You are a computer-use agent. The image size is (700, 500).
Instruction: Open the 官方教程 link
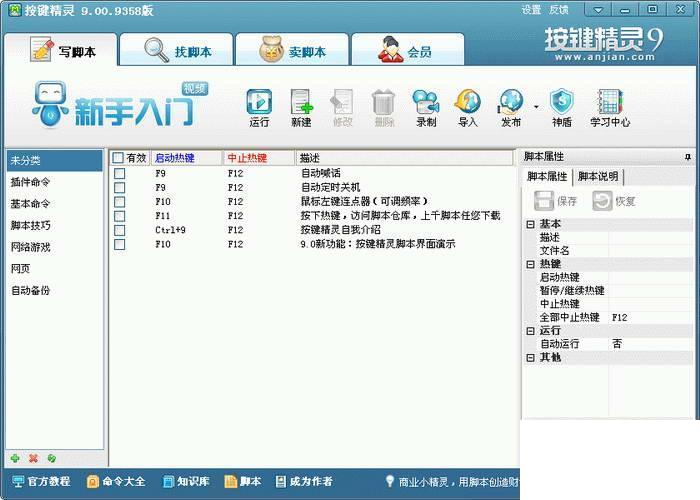(x=41, y=481)
